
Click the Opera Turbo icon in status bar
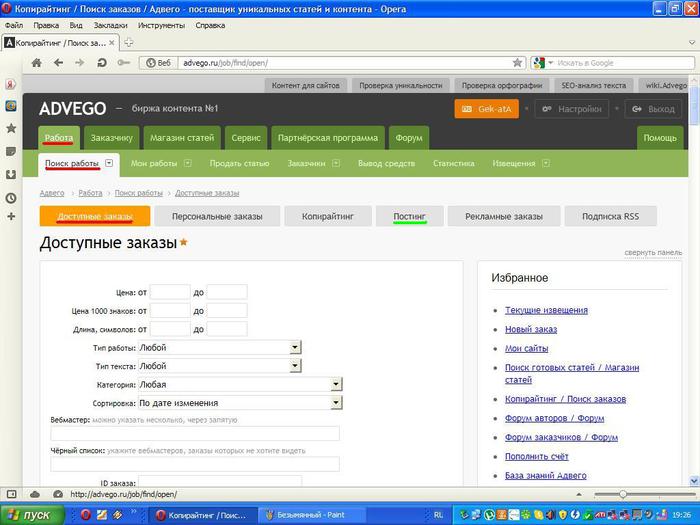point(58,494)
